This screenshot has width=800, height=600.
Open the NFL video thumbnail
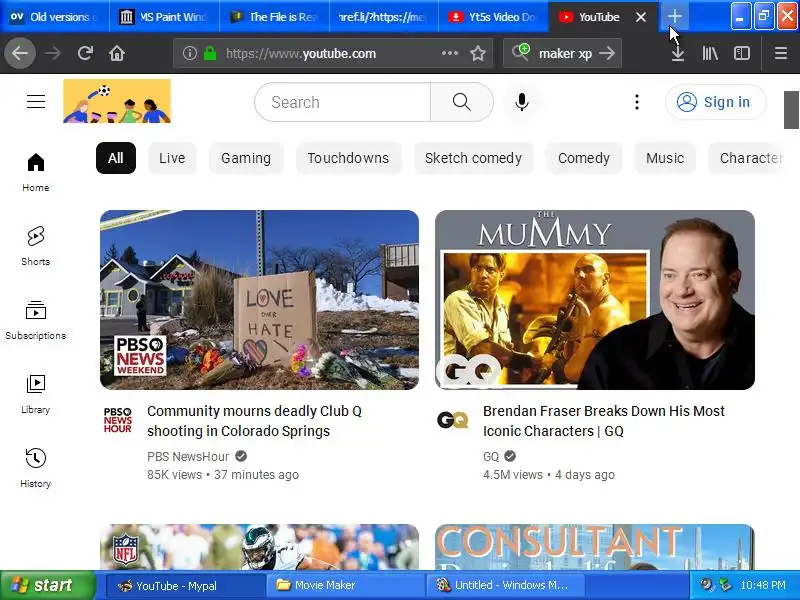259,547
